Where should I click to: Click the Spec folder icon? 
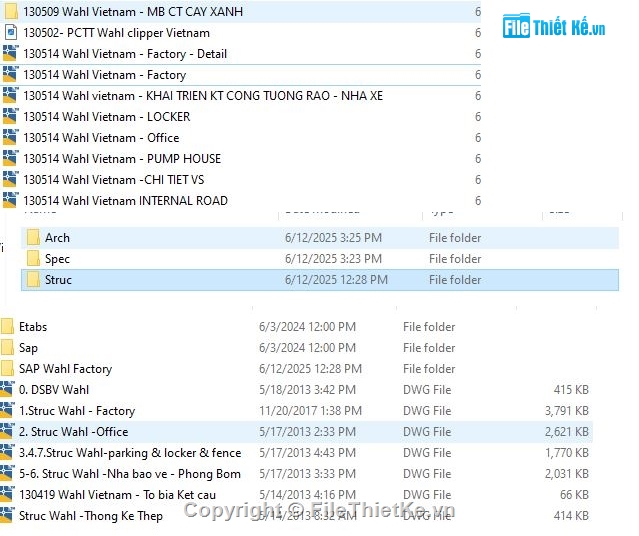point(32,259)
